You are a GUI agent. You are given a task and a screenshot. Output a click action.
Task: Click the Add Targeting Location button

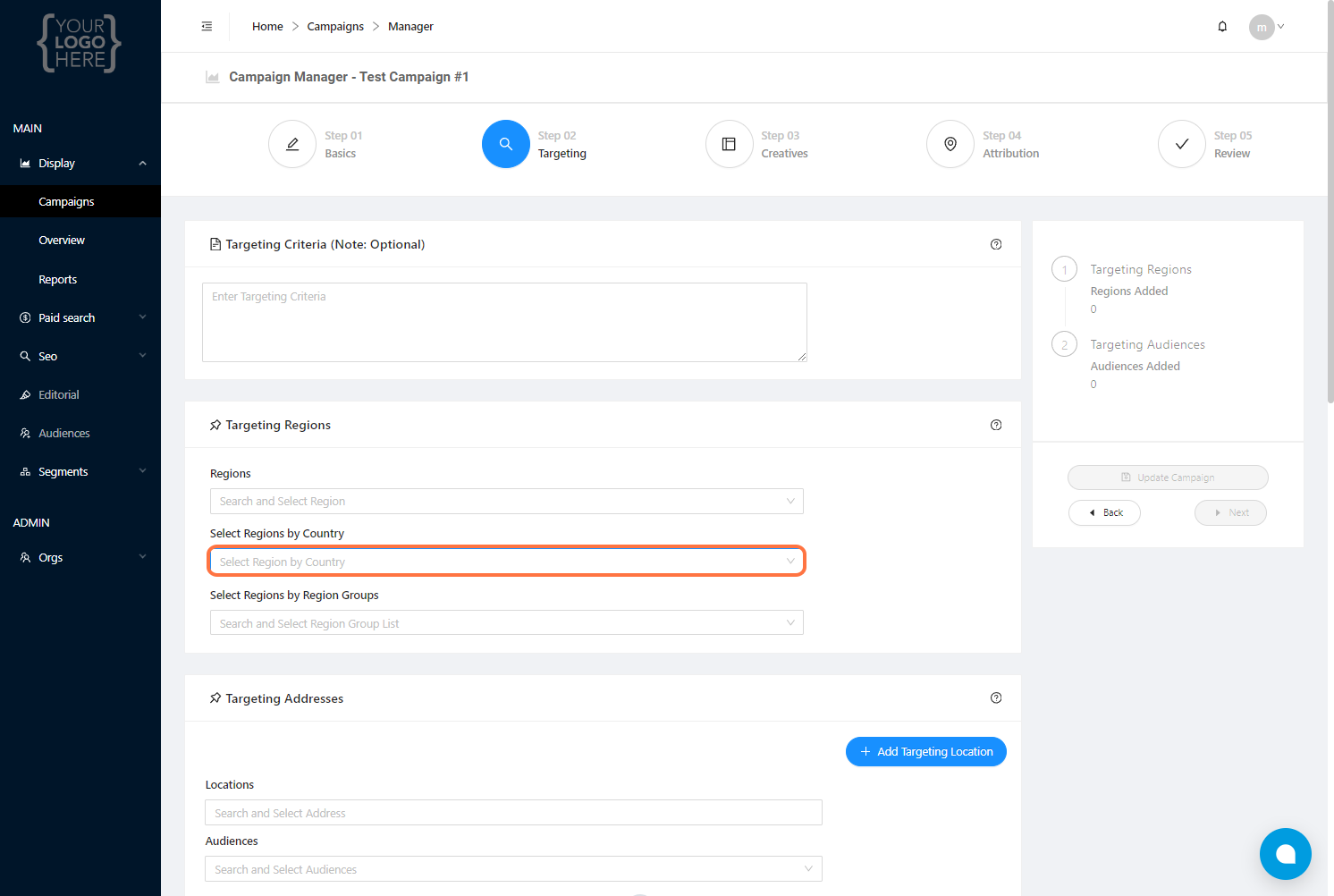925,752
